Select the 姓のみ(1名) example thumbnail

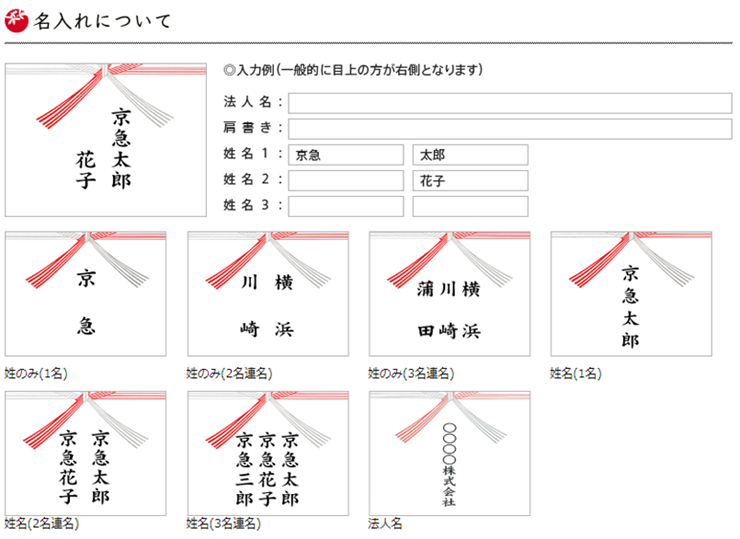pyautogui.click(x=86, y=294)
